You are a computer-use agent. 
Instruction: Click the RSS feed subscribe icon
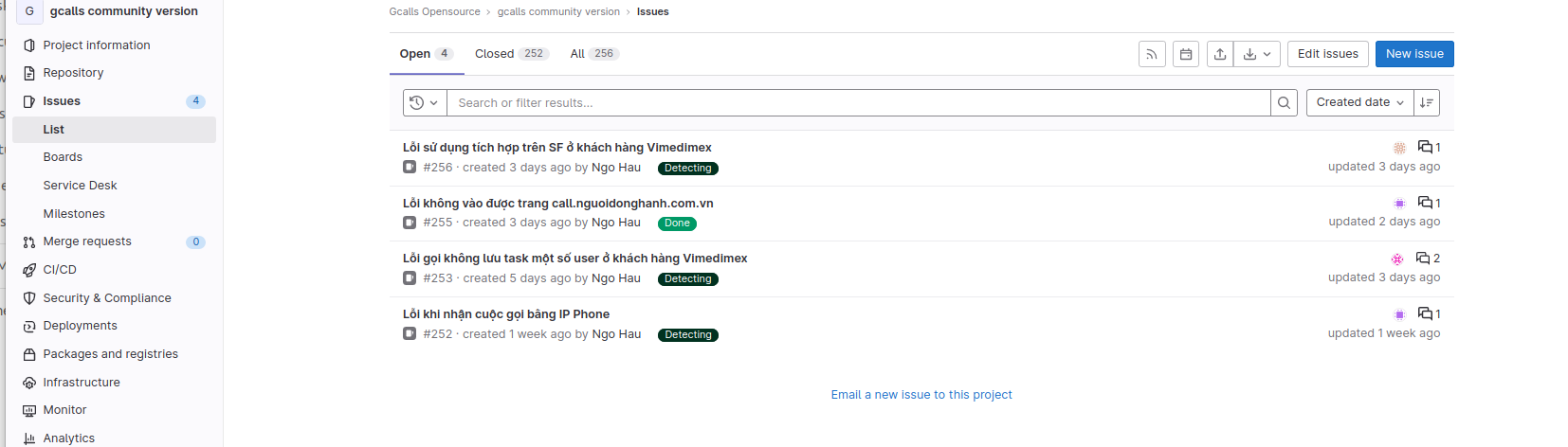coord(1152,54)
